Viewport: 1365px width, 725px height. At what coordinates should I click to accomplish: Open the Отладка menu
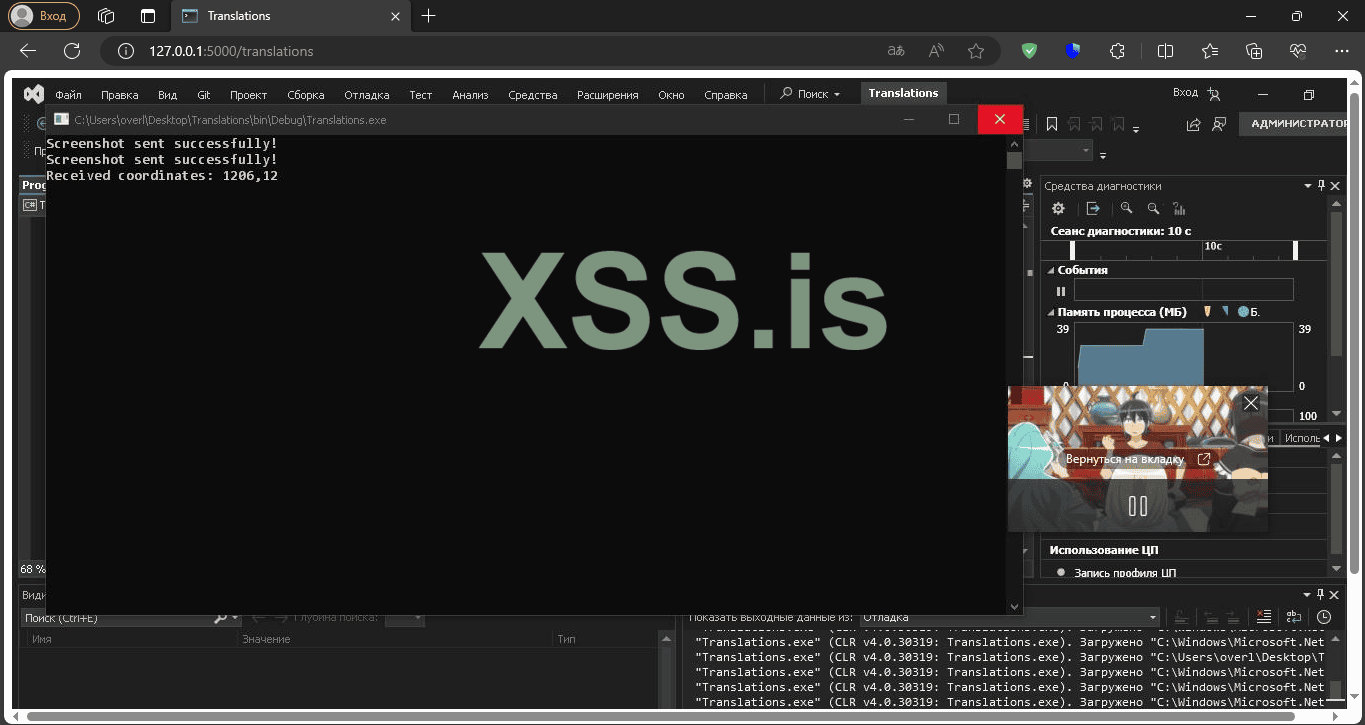click(x=367, y=95)
